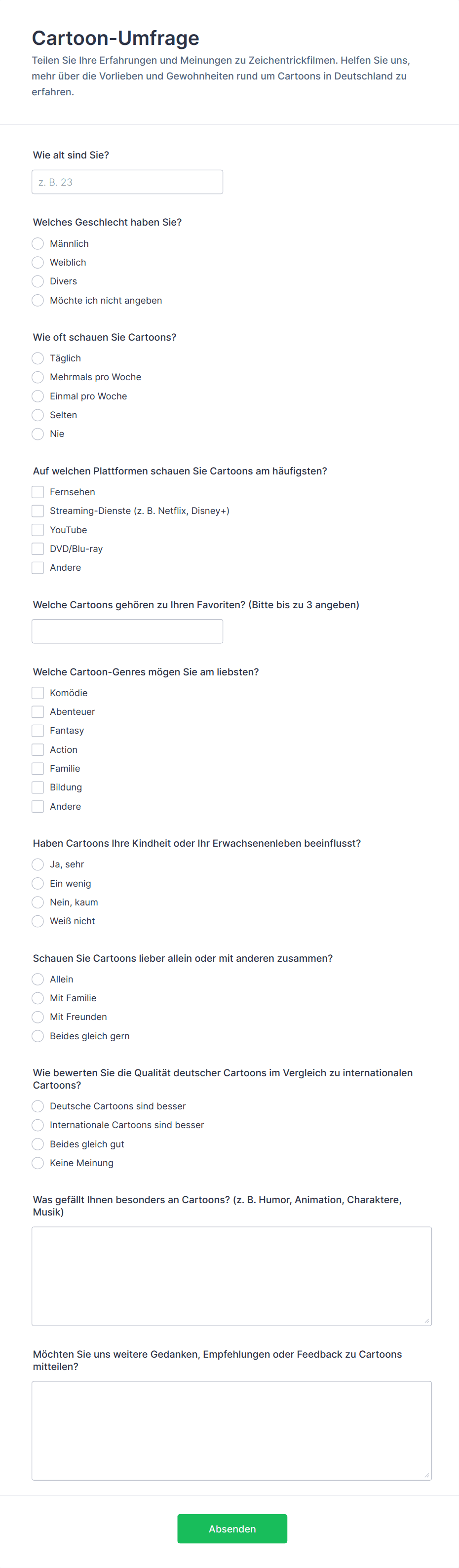Image resolution: width=459 pixels, height=1568 pixels.
Task: Click the favorite cartoons text field
Action: [127, 631]
